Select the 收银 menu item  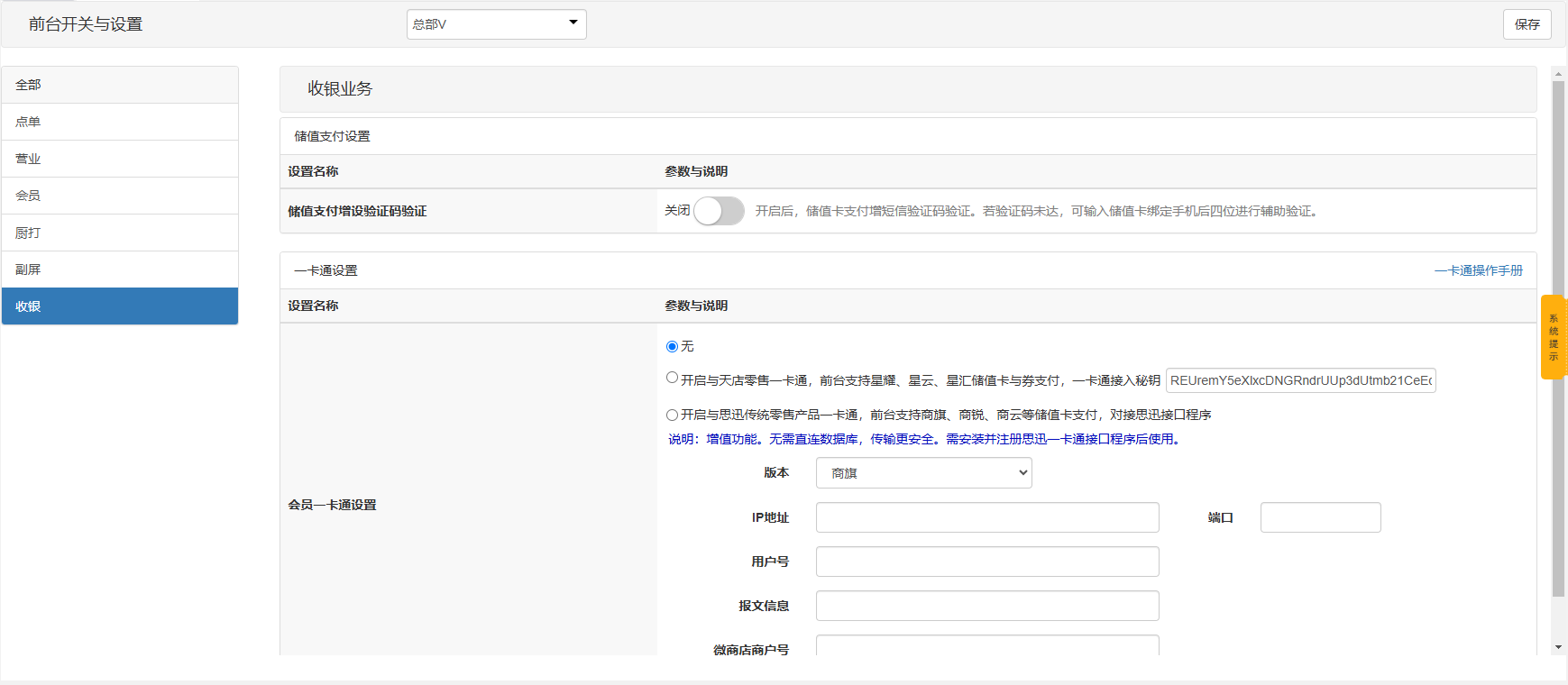[120, 306]
